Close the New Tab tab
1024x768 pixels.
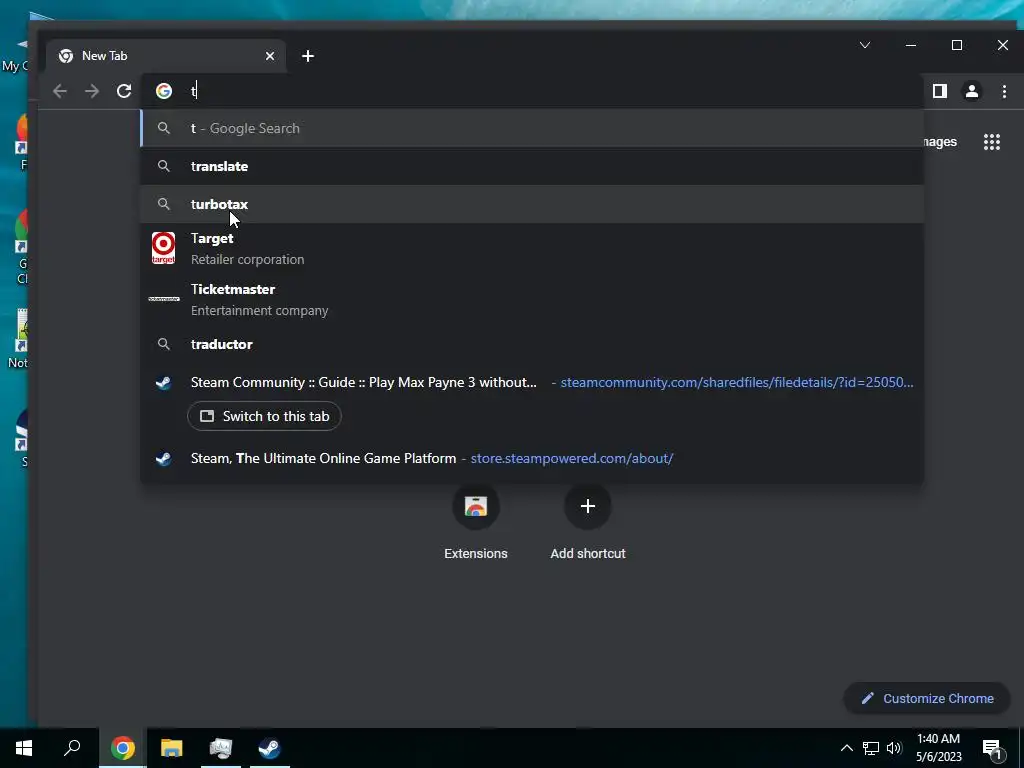pyautogui.click(x=270, y=56)
